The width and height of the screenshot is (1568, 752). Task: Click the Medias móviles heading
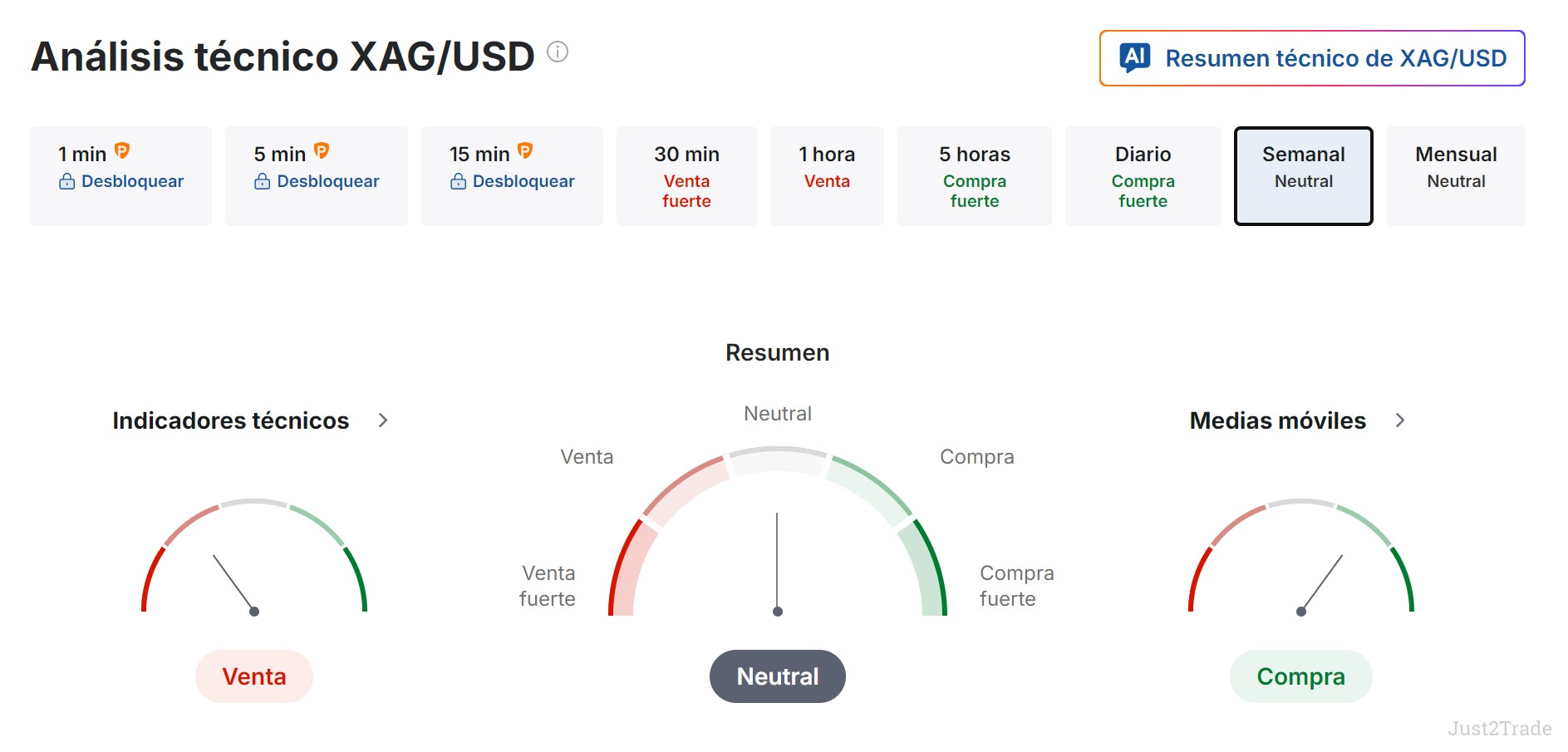tap(1277, 420)
